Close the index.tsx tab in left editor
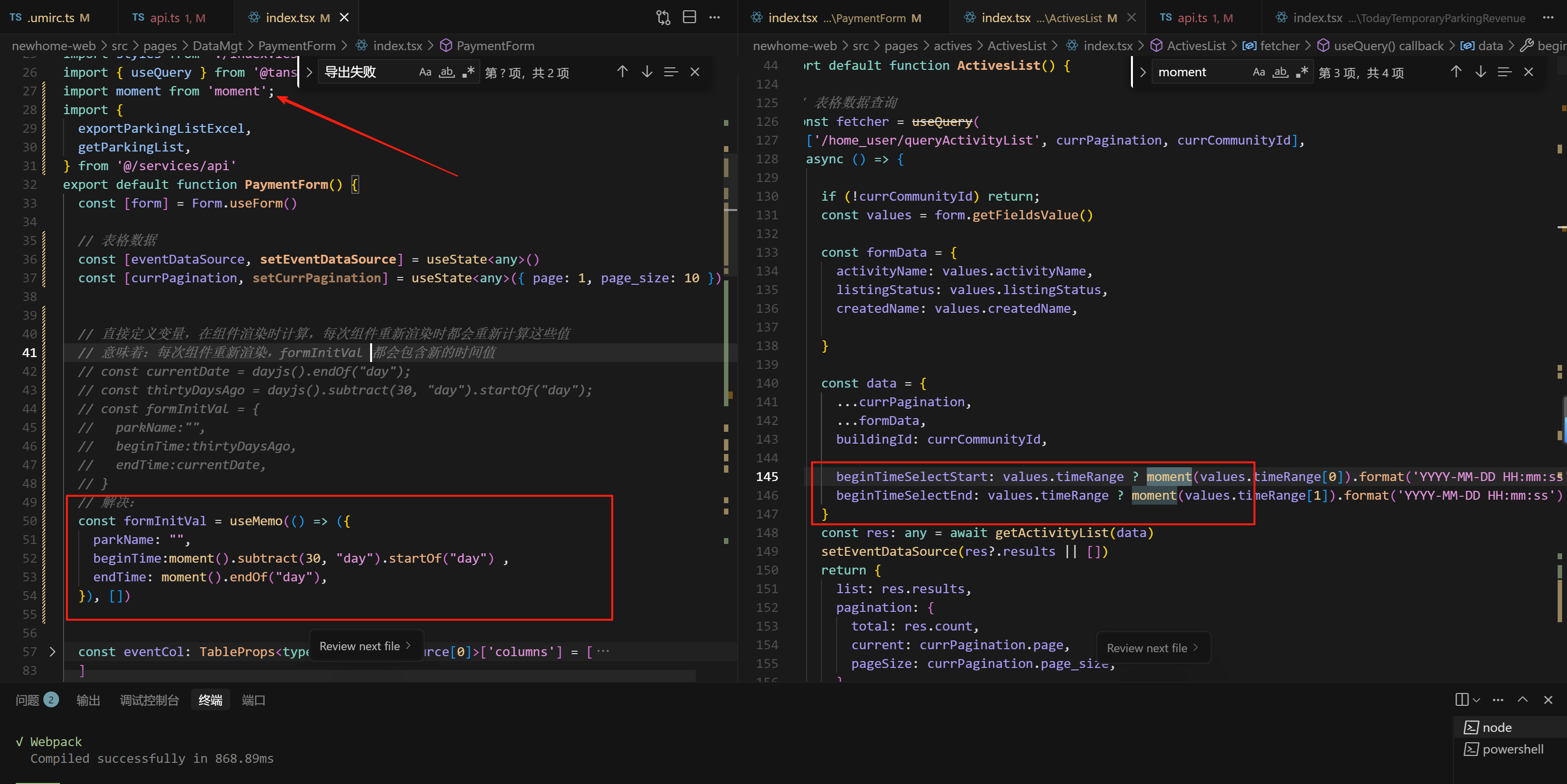 click(345, 18)
